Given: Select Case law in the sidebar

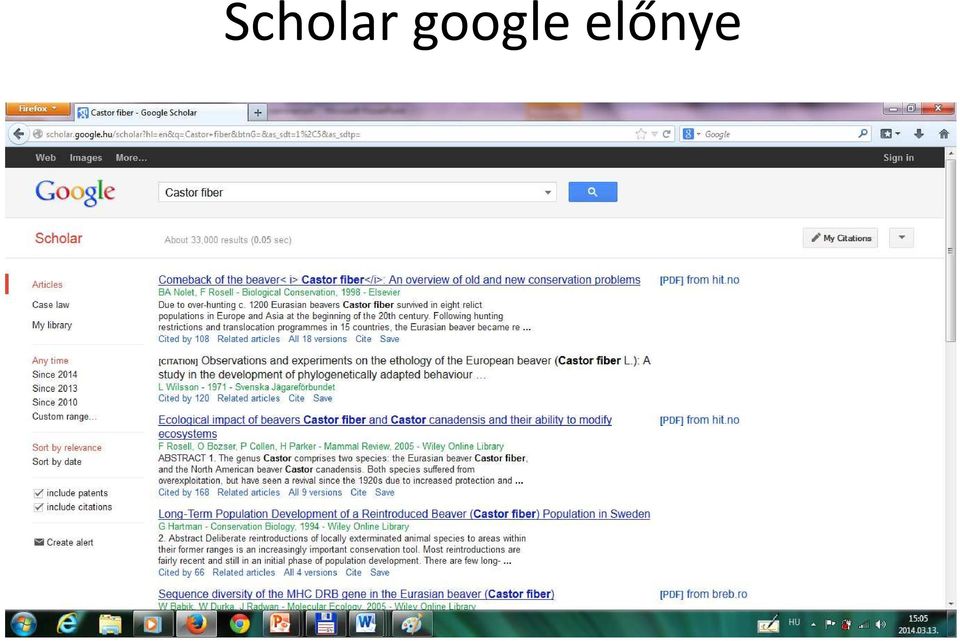Looking at the screenshot, I should pyautogui.click(x=51, y=304).
